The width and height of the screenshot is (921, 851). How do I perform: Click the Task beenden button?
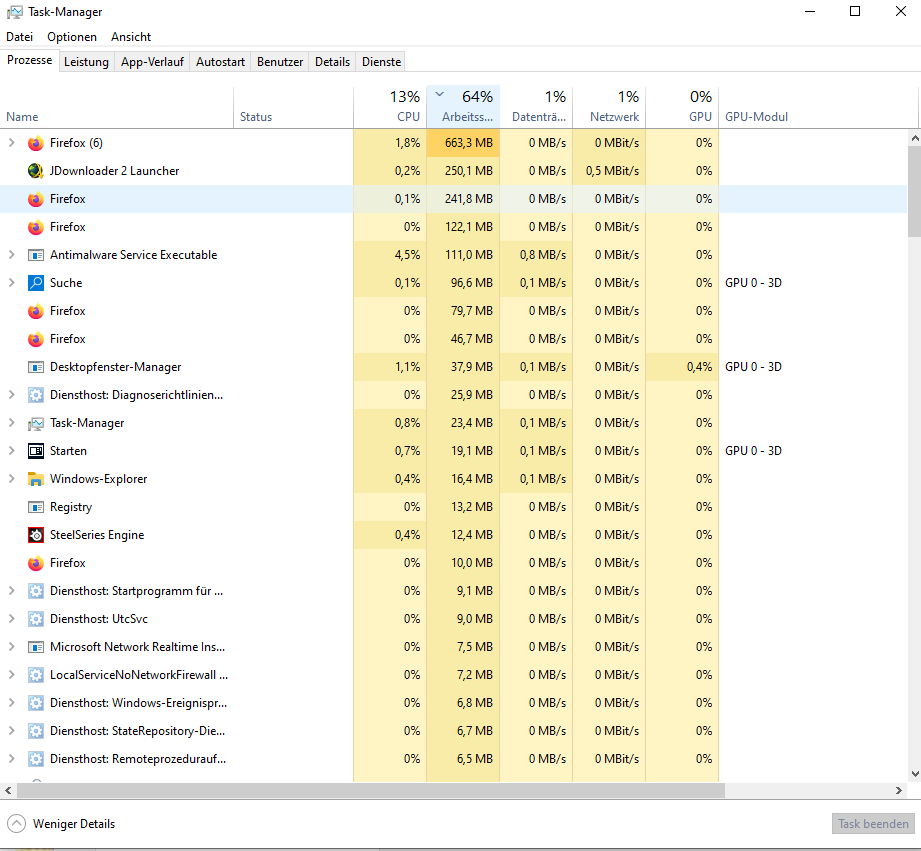873,824
